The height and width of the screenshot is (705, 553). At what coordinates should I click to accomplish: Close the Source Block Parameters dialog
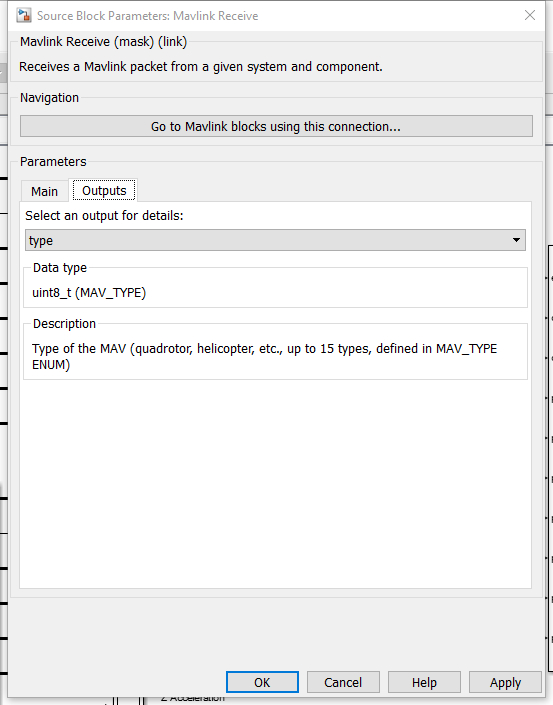coord(530,15)
